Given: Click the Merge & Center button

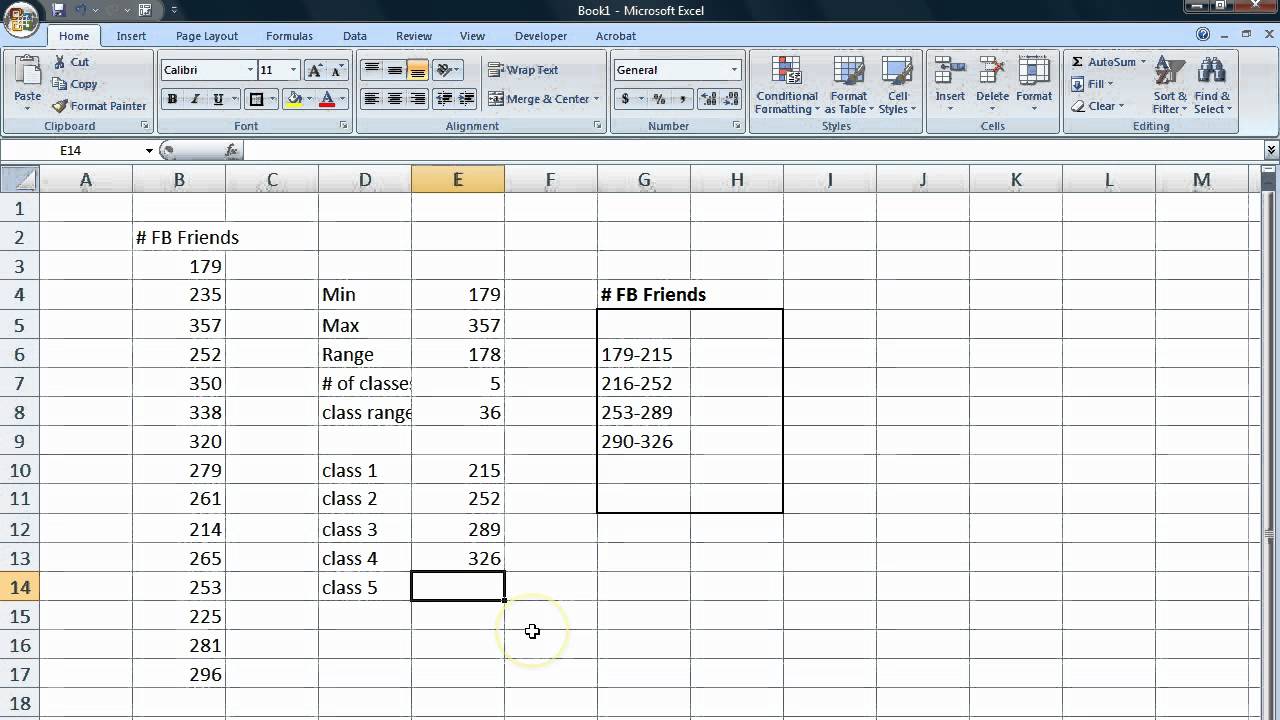Looking at the screenshot, I should (x=538, y=99).
